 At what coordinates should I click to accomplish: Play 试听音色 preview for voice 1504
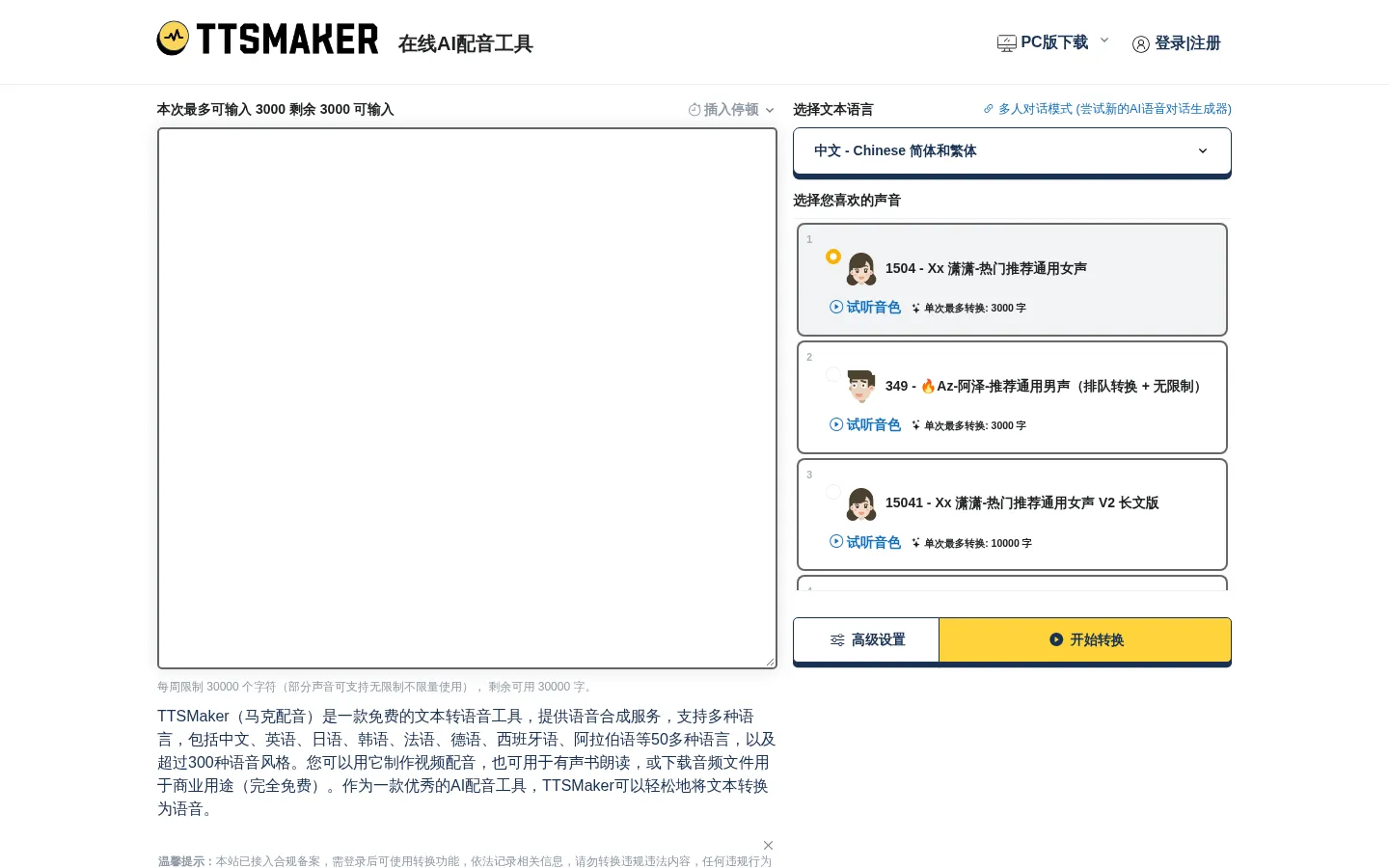click(x=865, y=307)
